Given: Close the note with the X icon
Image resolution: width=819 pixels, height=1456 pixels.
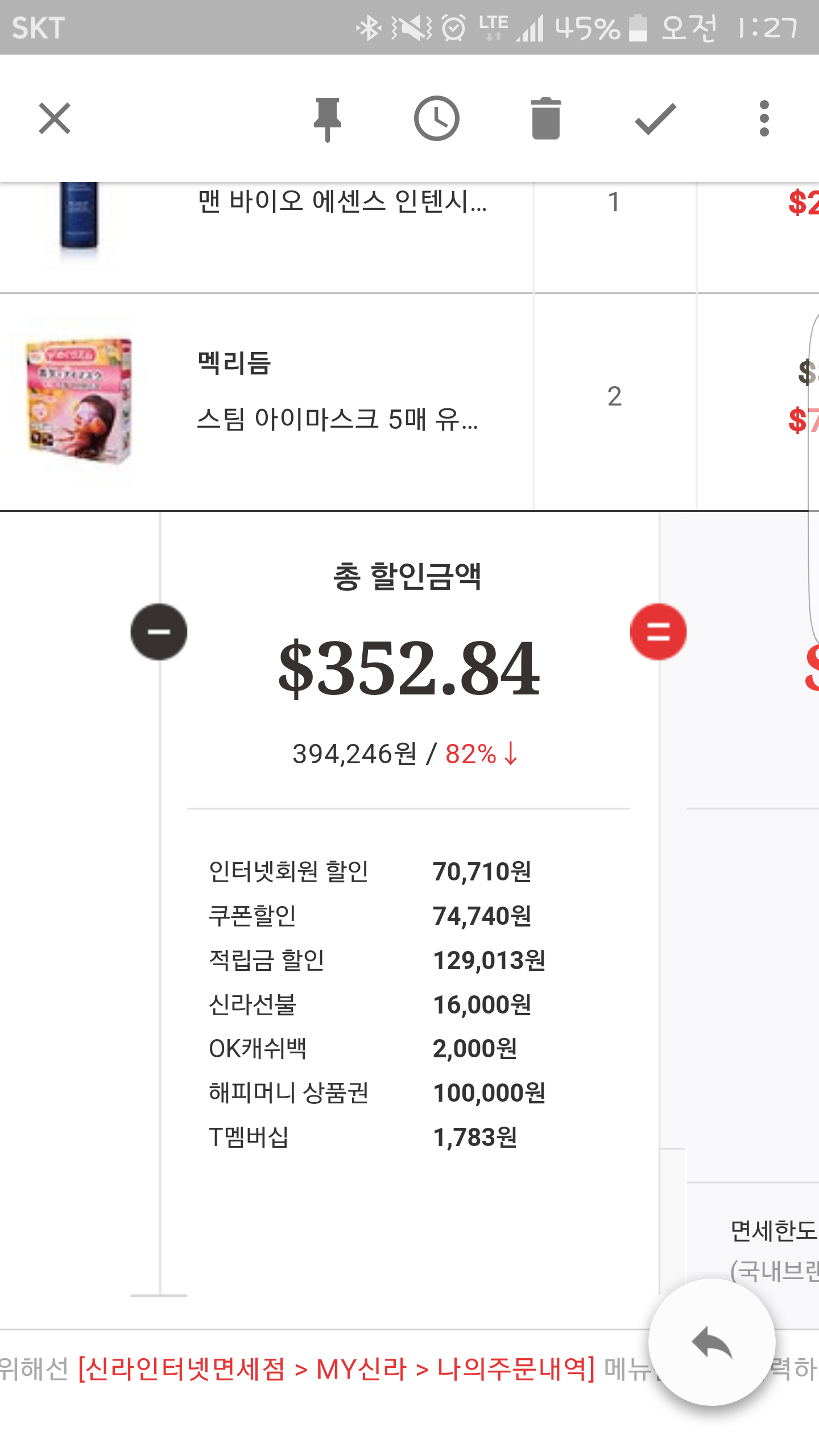Looking at the screenshot, I should [x=55, y=118].
